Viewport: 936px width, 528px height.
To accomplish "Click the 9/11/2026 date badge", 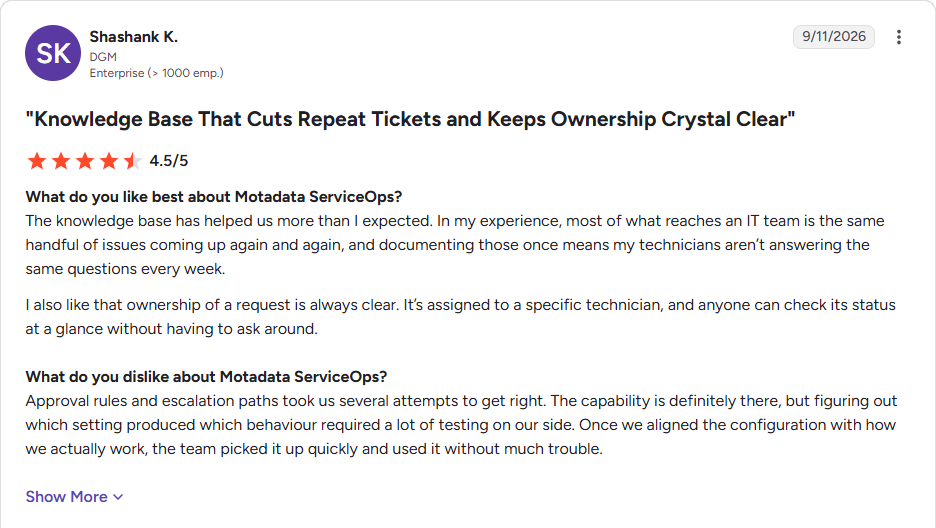I will coord(834,36).
